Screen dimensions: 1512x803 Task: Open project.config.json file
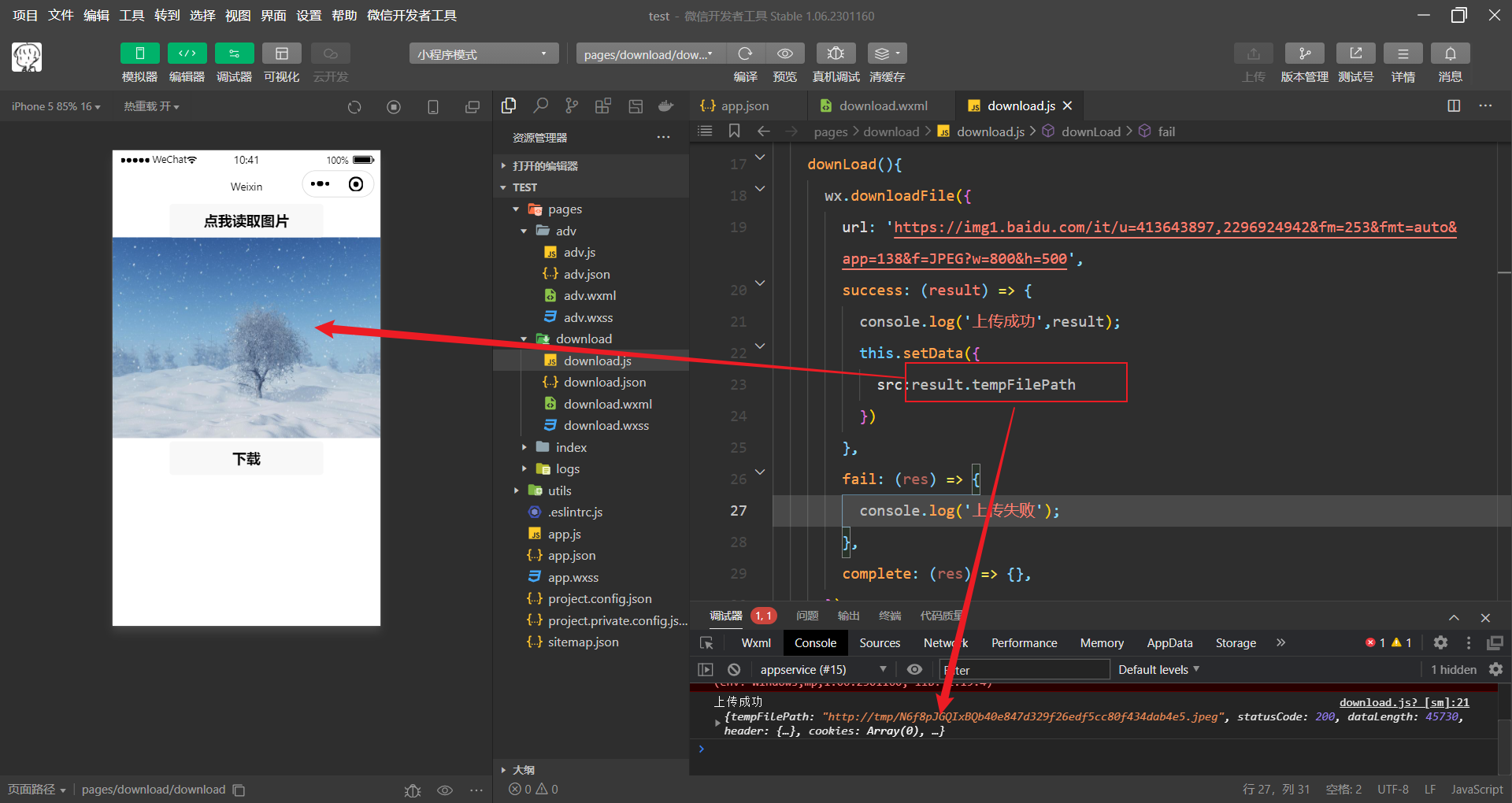[591, 598]
